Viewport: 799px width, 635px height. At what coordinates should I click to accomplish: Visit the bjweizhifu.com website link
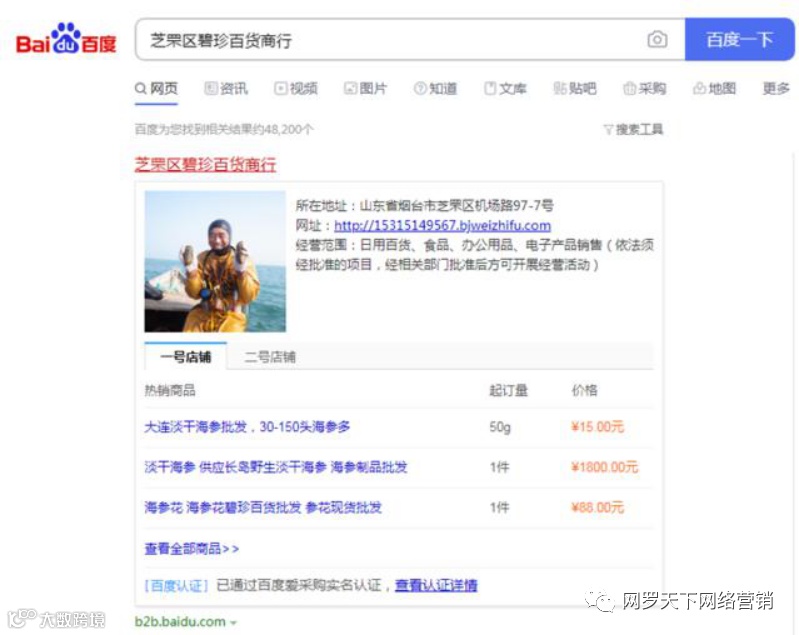[x=442, y=225]
